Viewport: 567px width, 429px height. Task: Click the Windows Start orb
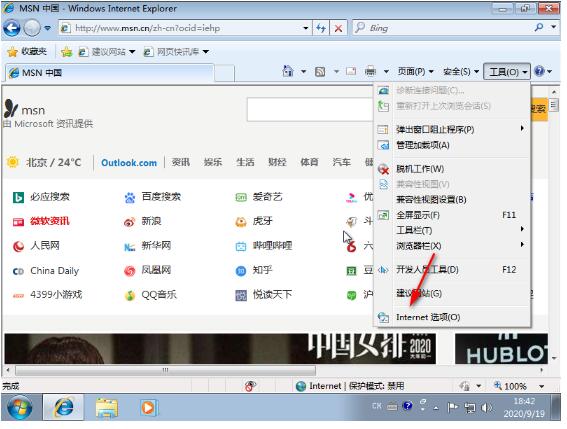click(x=19, y=408)
